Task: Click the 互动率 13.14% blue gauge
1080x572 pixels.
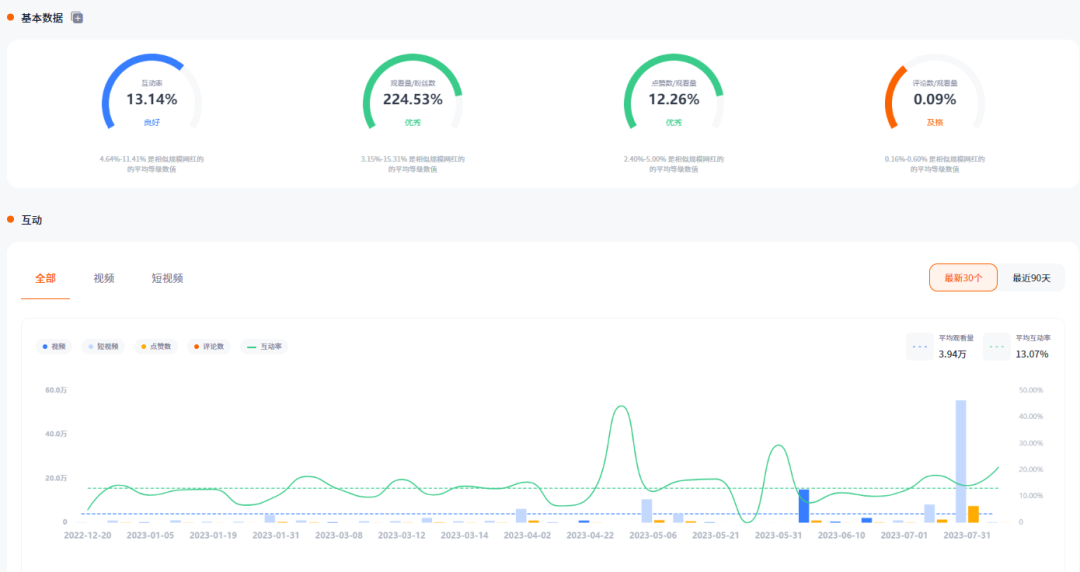Action: 152,92
